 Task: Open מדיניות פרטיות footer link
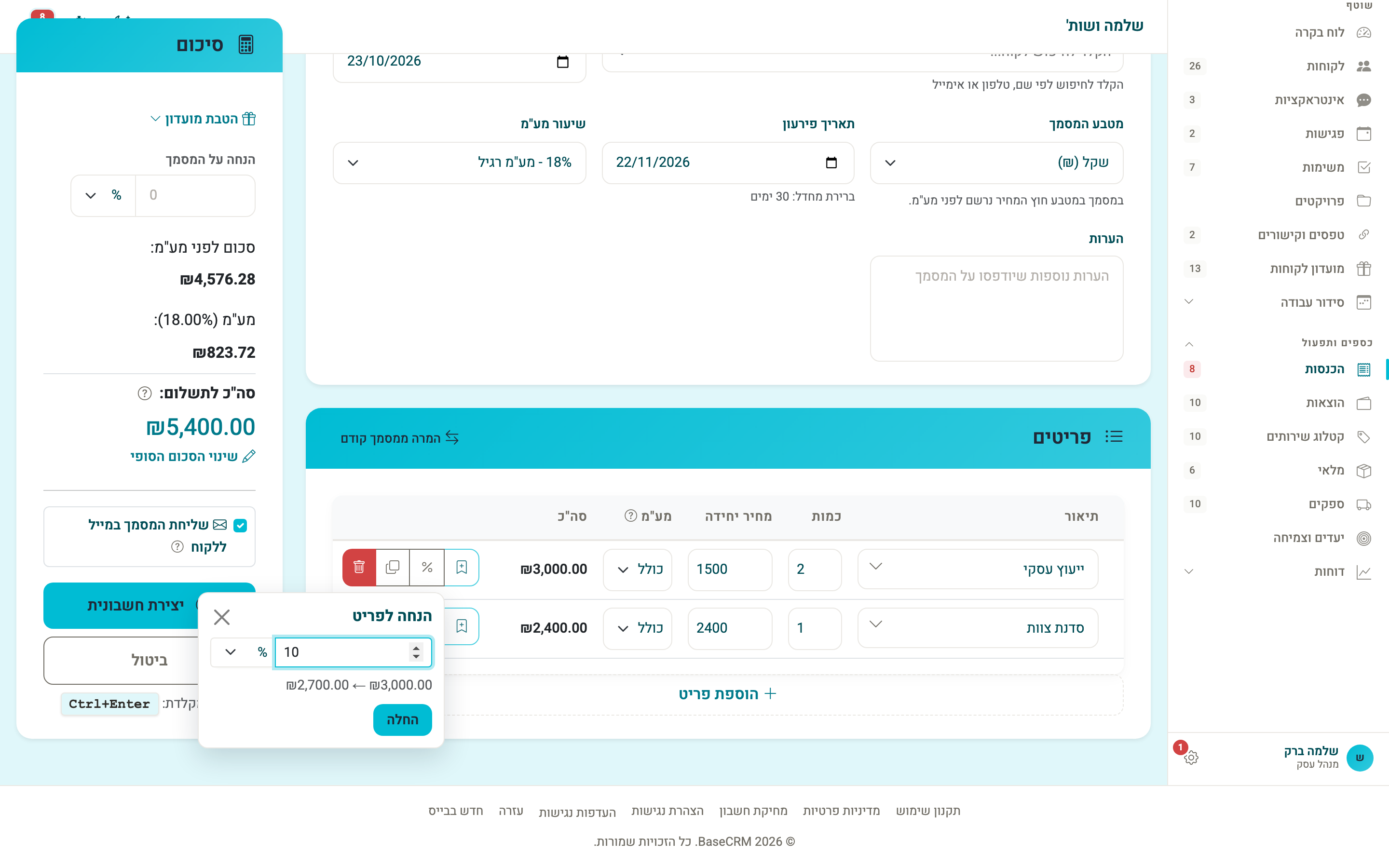841,811
